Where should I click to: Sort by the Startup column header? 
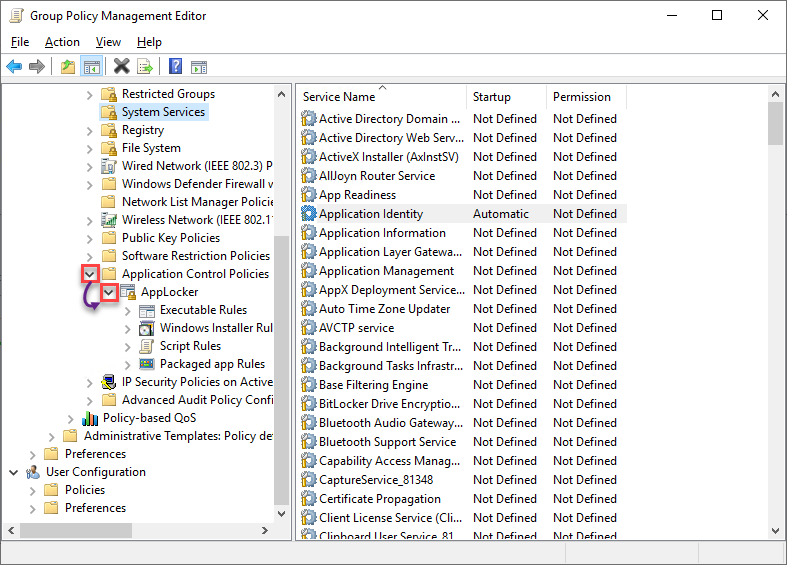click(506, 97)
